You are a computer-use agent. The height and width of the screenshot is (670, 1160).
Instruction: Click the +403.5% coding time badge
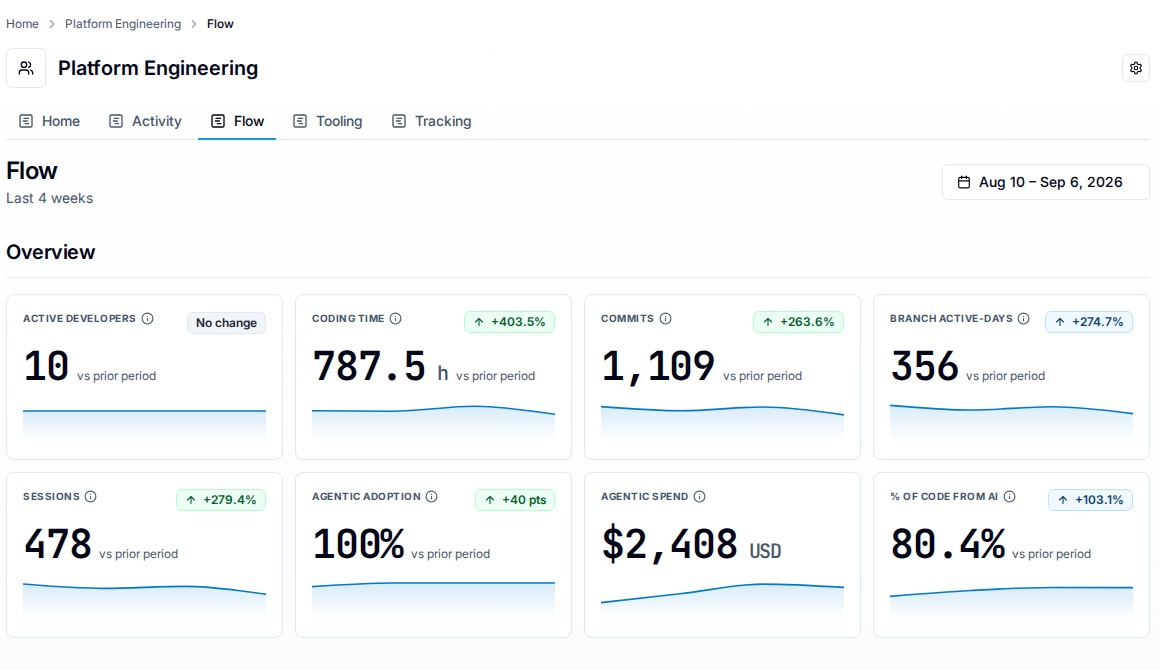(x=510, y=322)
